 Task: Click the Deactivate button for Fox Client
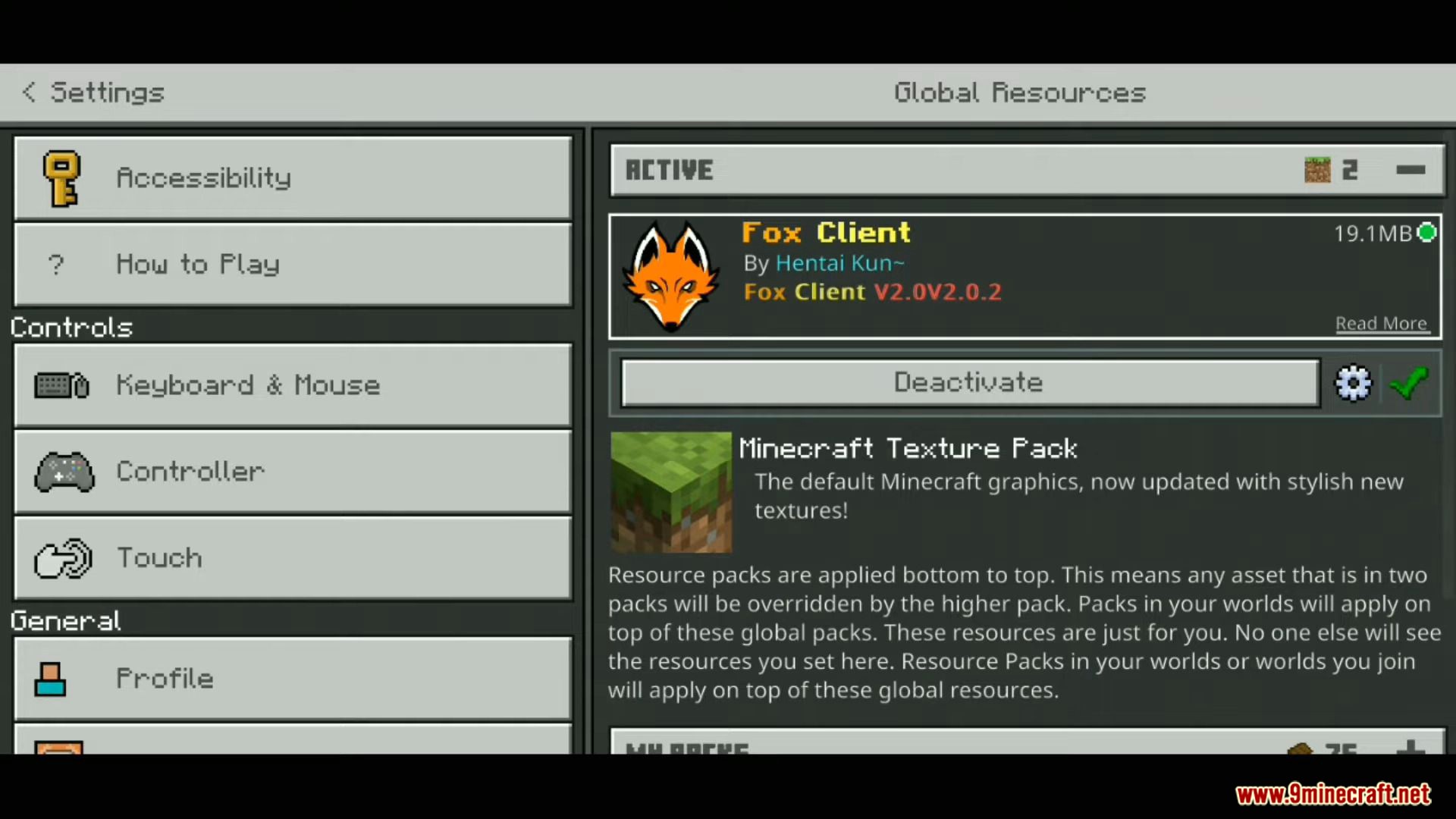point(968,382)
